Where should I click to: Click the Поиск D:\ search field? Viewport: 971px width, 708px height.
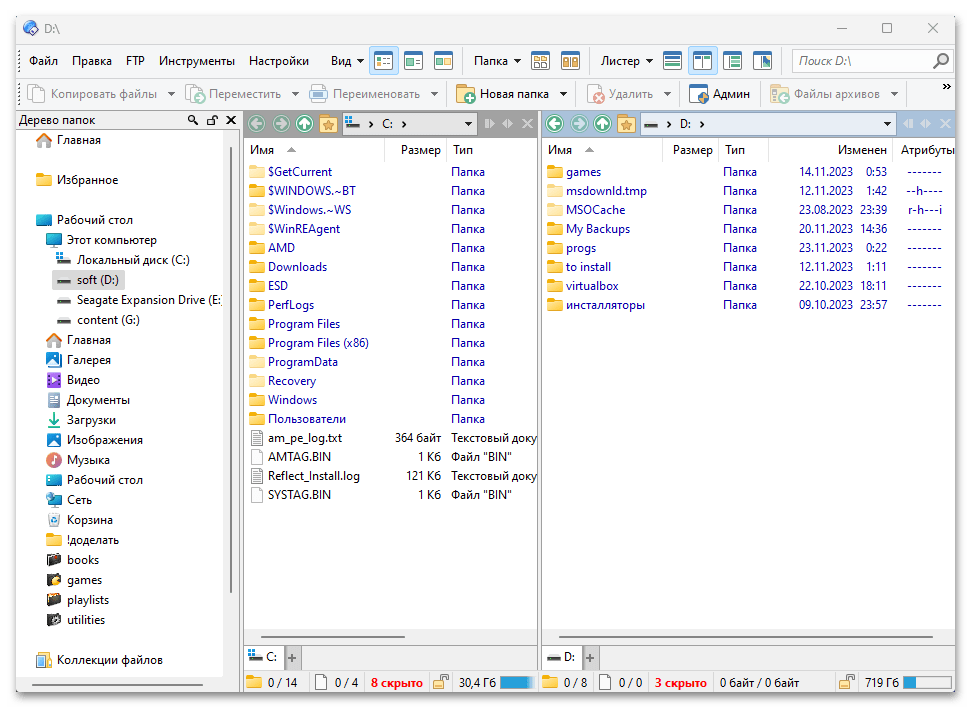coord(866,60)
